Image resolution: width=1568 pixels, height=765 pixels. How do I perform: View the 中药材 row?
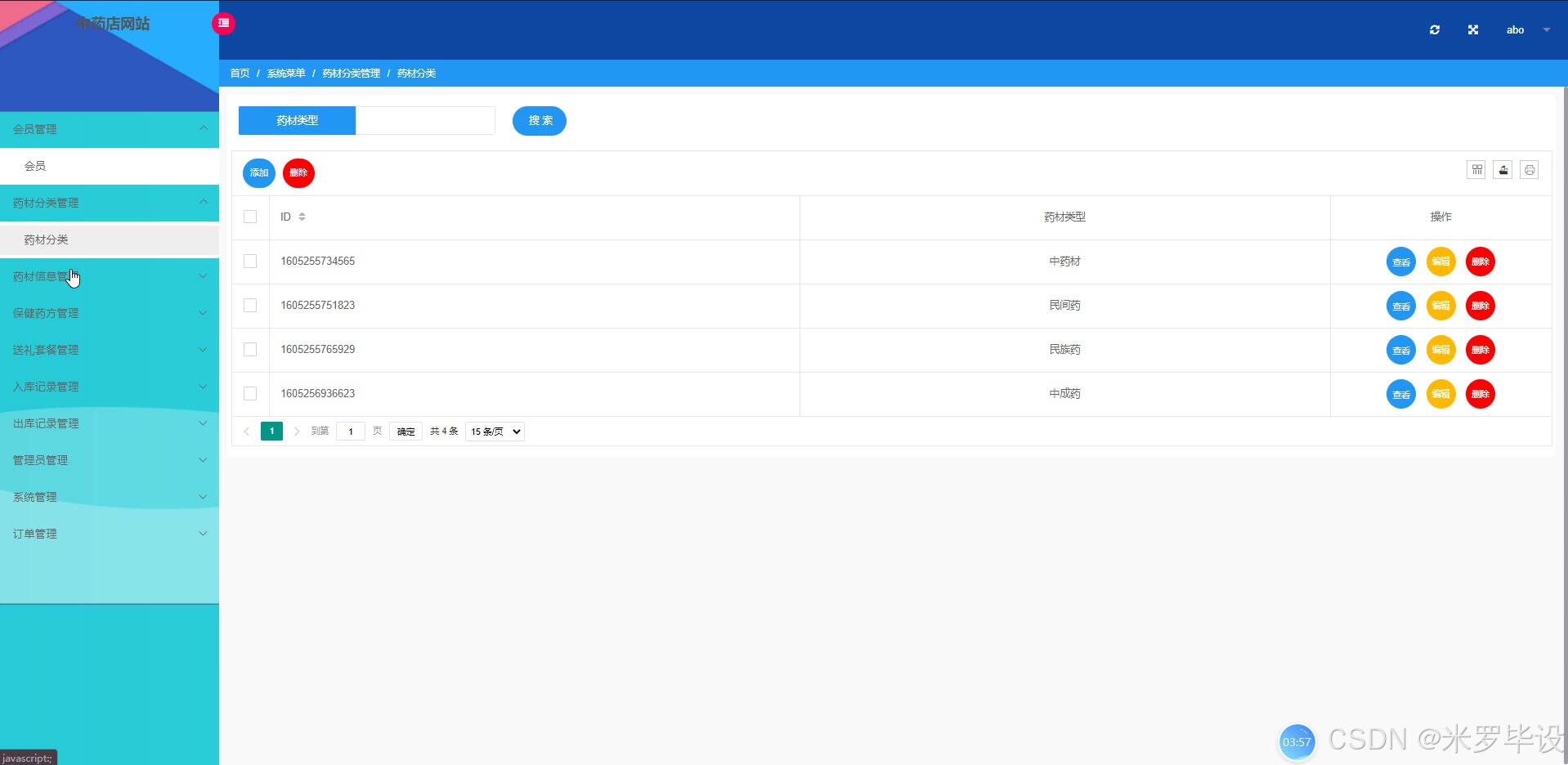(x=1401, y=262)
